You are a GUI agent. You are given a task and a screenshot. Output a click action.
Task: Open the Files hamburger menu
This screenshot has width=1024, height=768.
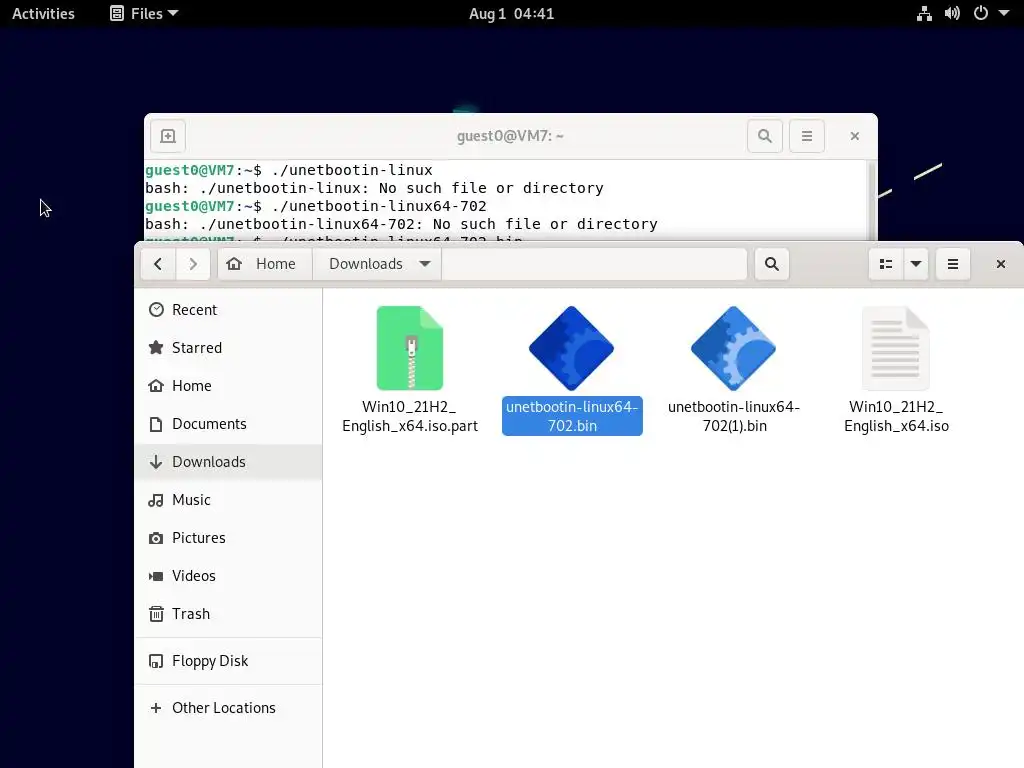point(953,264)
